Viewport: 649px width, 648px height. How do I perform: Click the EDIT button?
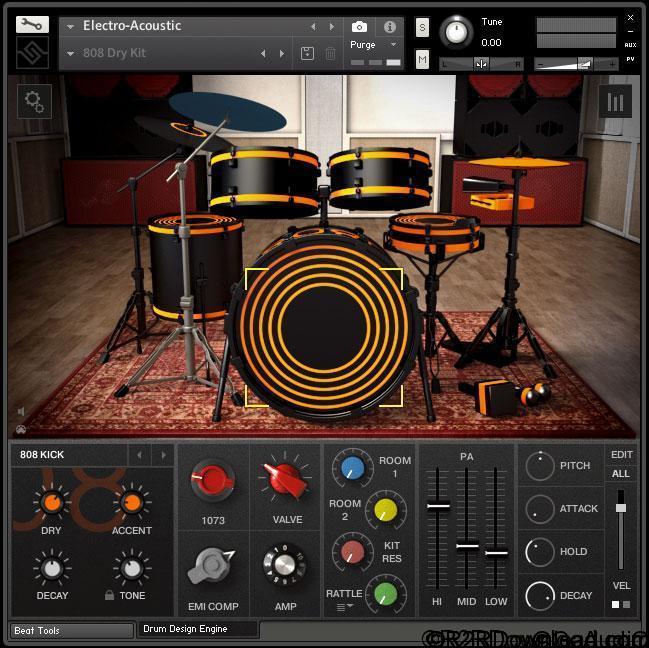(x=621, y=454)
